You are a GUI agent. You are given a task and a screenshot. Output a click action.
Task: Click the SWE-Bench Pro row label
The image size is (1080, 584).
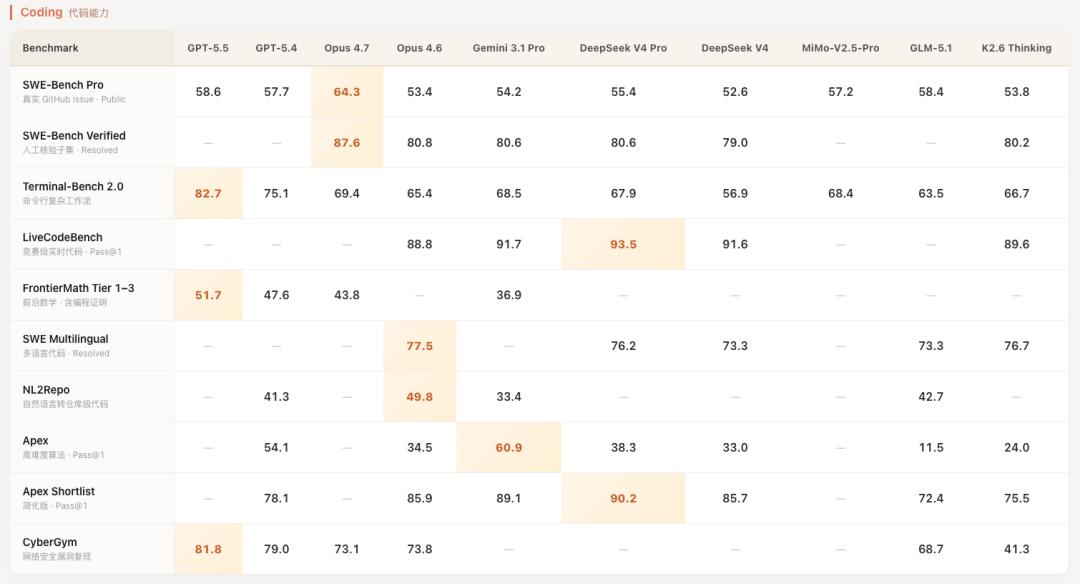tap(63, 85)
